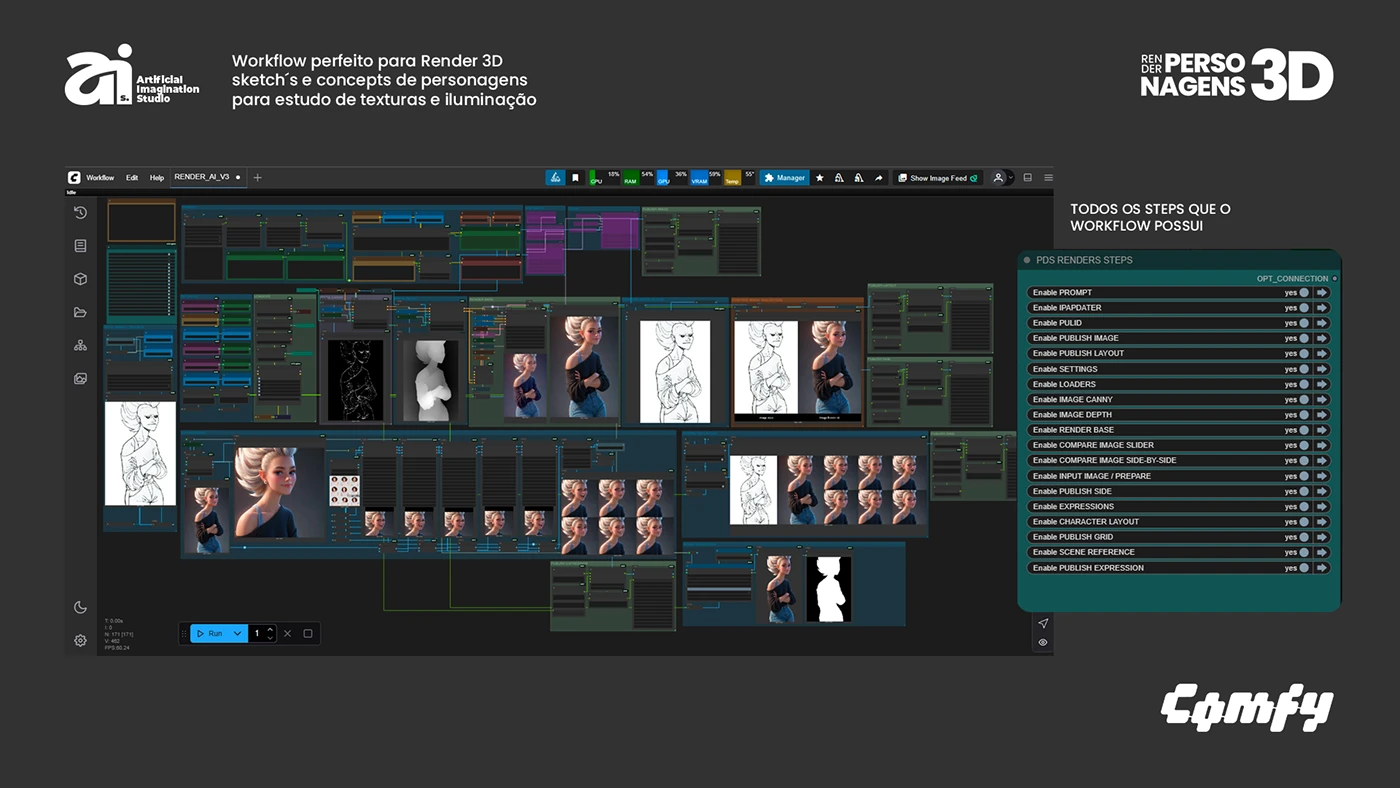Cancel current run with the X icon
This screenshot has width=1400, height=788.
pos(288,633)
